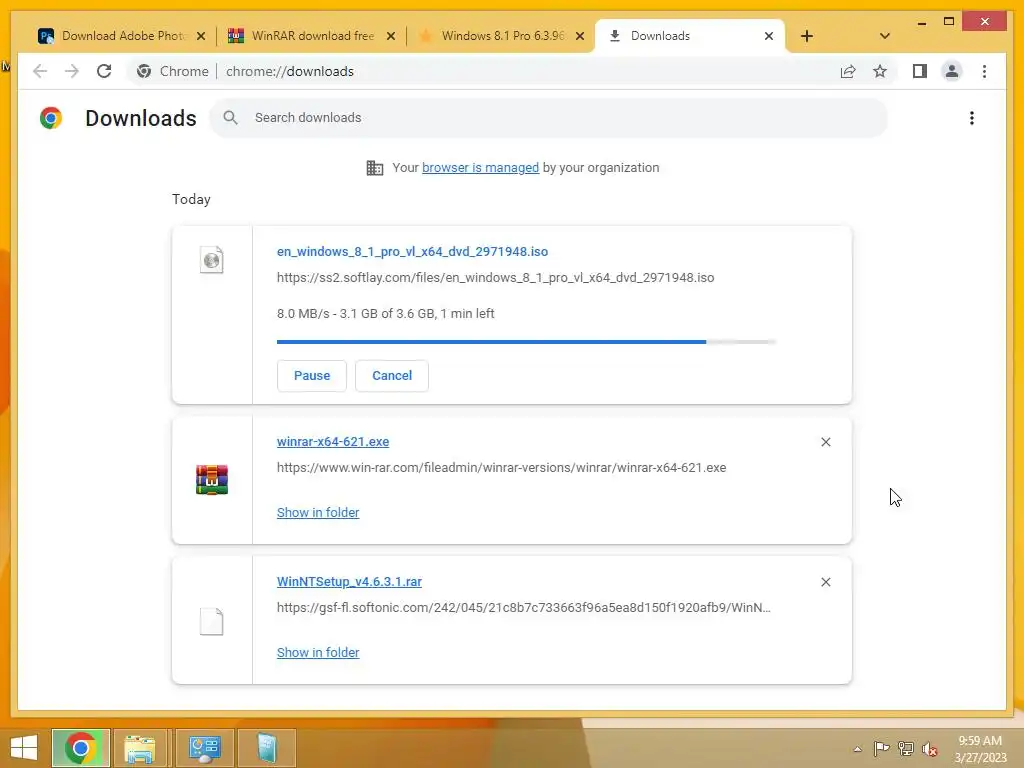Click the managed organization building icon
1024x768 pixels.
(374, 168)
